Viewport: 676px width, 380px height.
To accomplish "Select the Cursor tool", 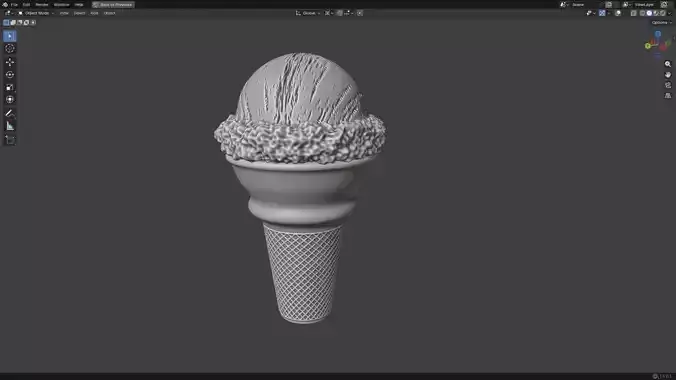I will (x=9, y=49).
